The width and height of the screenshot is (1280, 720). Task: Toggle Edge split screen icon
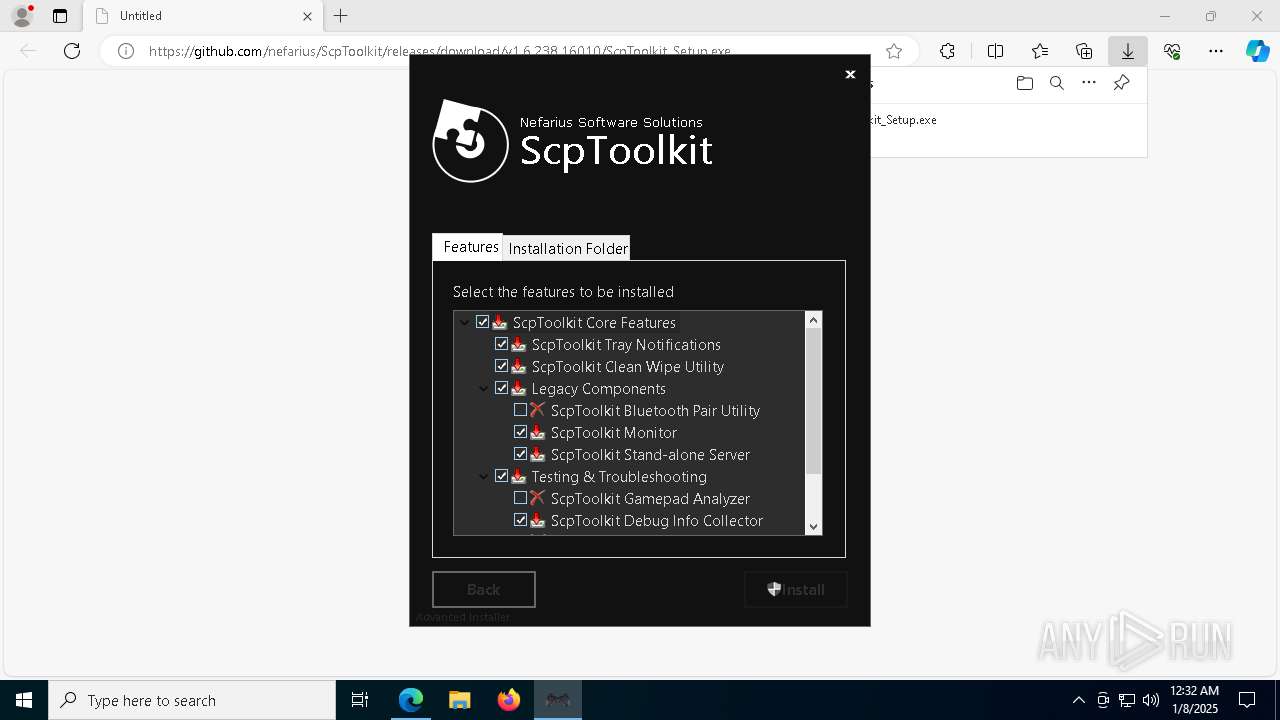pyautogui.click(x=995, y=51)
